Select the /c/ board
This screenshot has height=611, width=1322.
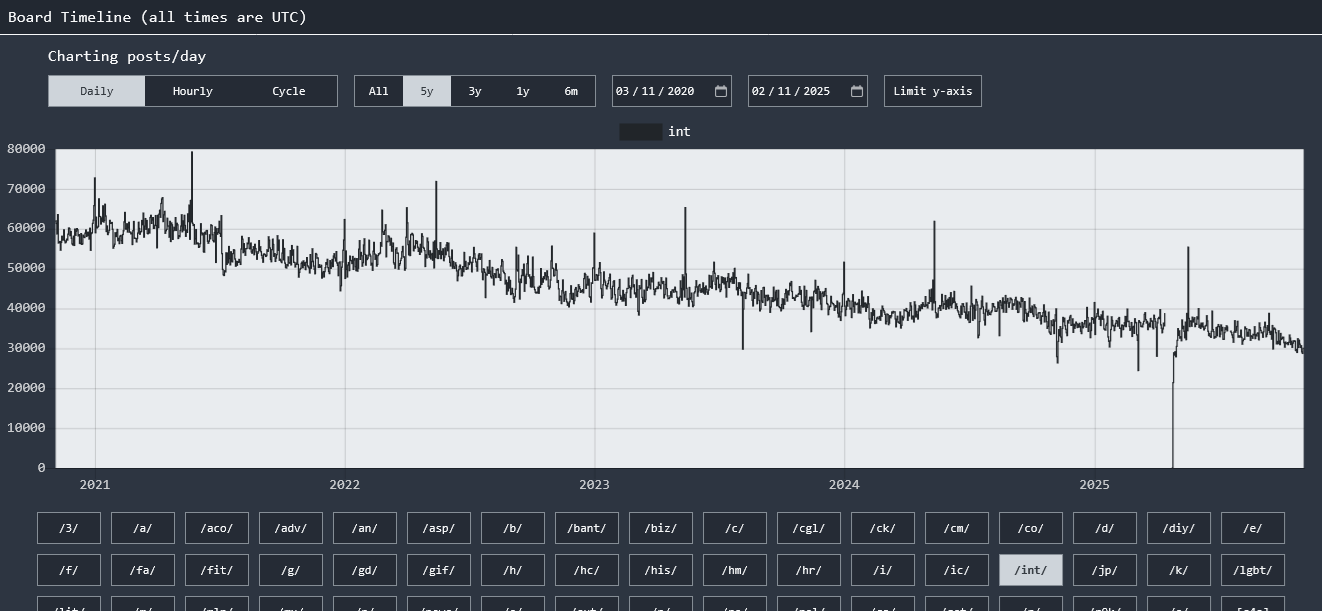(735, 528)
